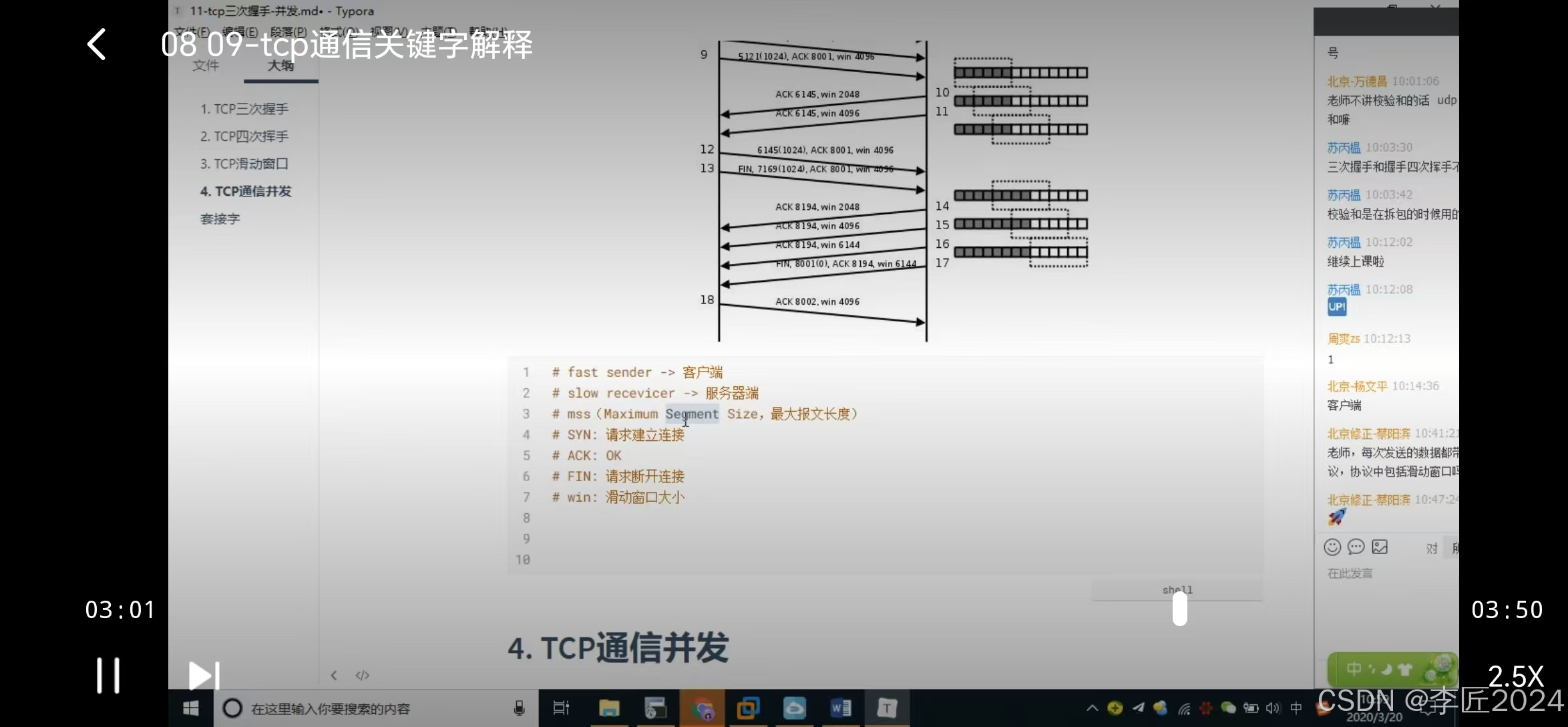
Task: Jump to outline item TCP滑动窗口
Action: click(244, 164)
